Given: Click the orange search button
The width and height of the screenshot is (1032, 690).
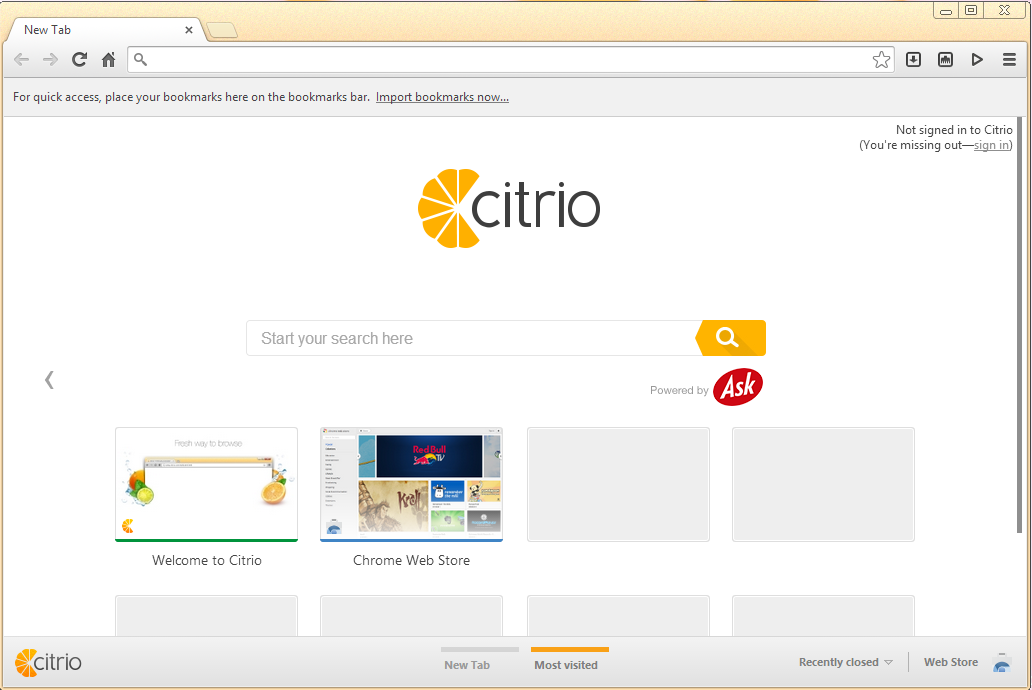Looking at the screenshot, I should pos(731,338).
